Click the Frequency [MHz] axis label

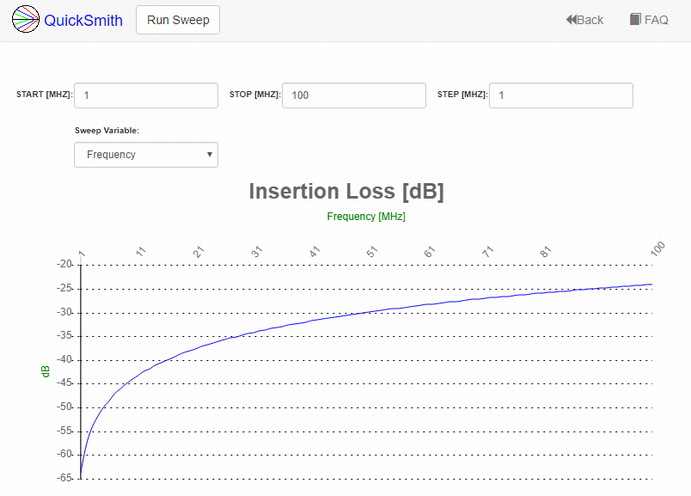click(366, 216)
